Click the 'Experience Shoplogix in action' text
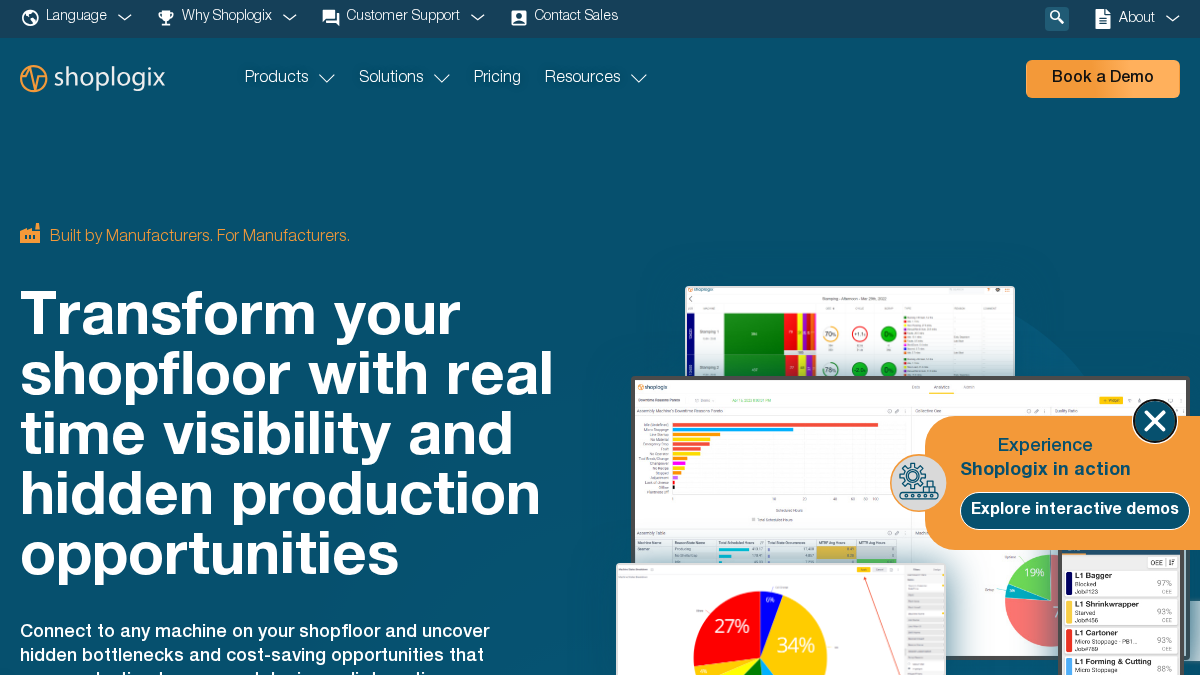This screenshot has width=1200, height=675. click(x=1045, y=457)
